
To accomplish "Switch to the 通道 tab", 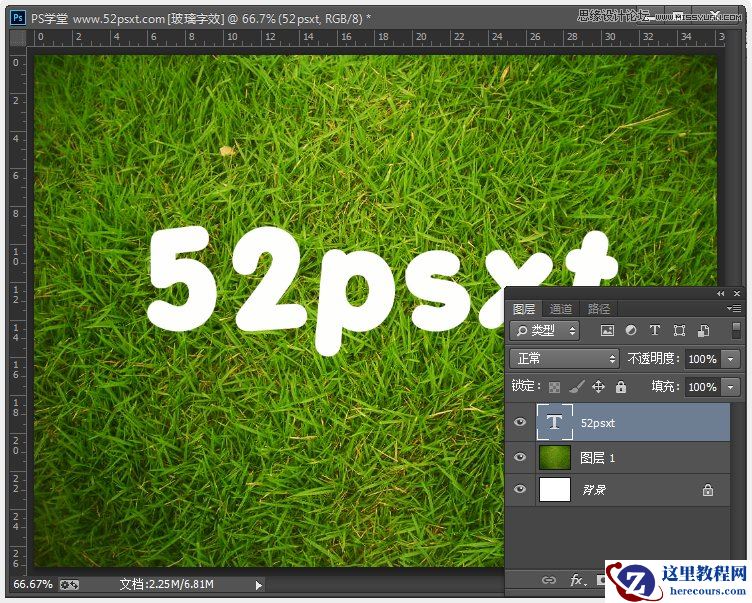I will [561, 309].
